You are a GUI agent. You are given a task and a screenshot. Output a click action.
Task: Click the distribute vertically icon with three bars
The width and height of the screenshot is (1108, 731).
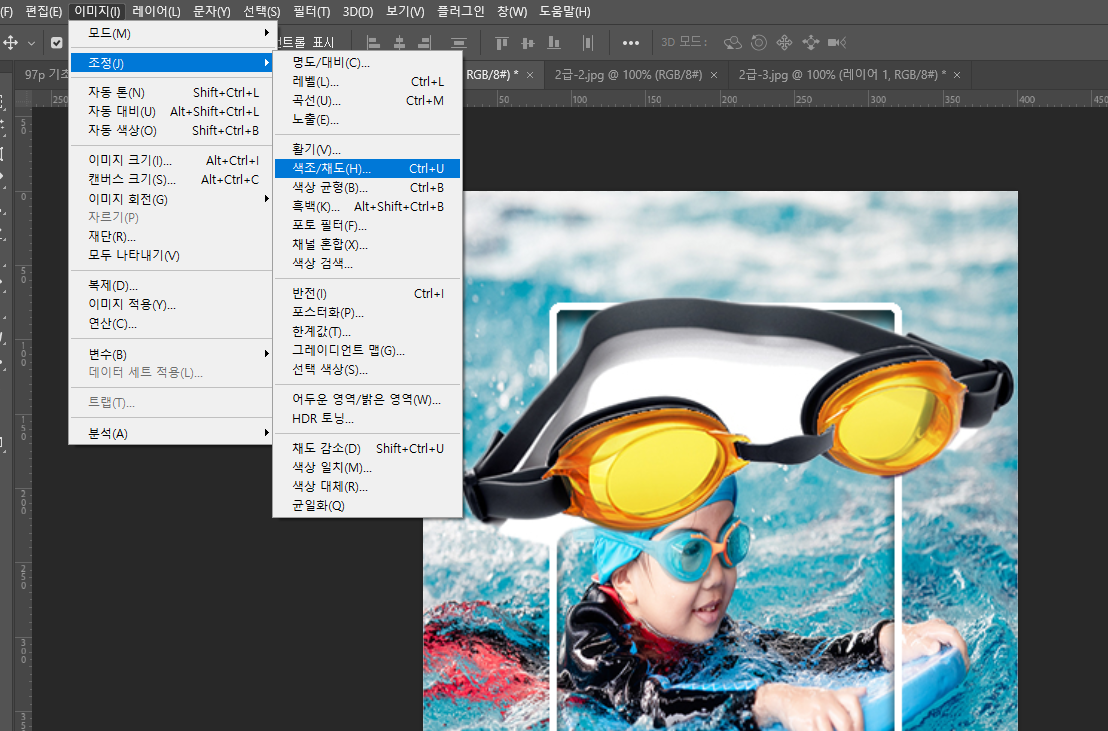click(x=459, y=43)
